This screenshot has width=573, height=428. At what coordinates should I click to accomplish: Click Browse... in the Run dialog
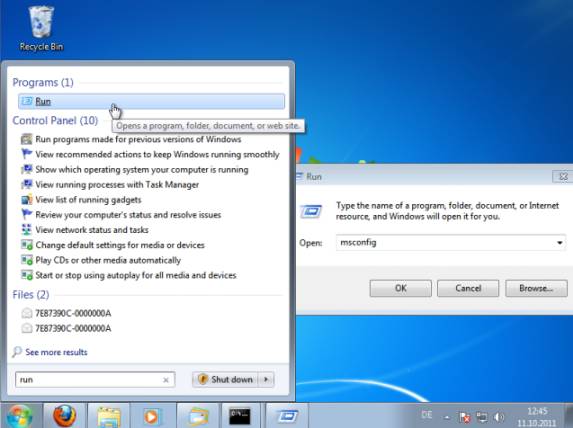(x=536, y=288)
